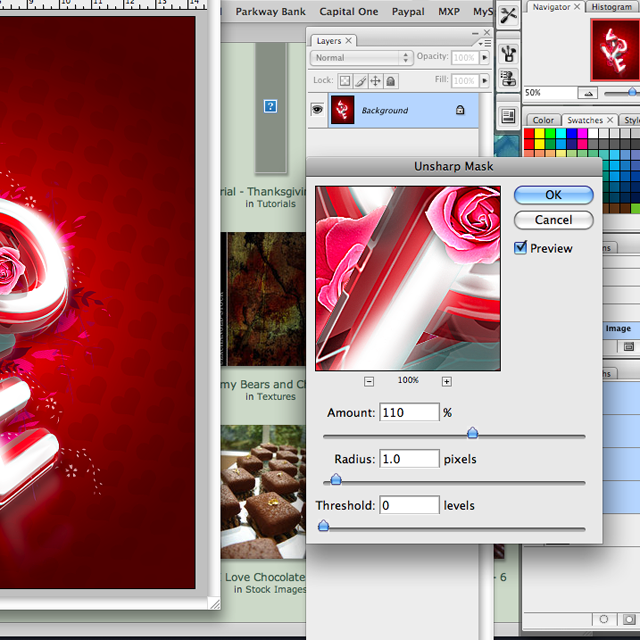Open the Layer Comps dock icon
640x640 pixels.
[508, 117]
